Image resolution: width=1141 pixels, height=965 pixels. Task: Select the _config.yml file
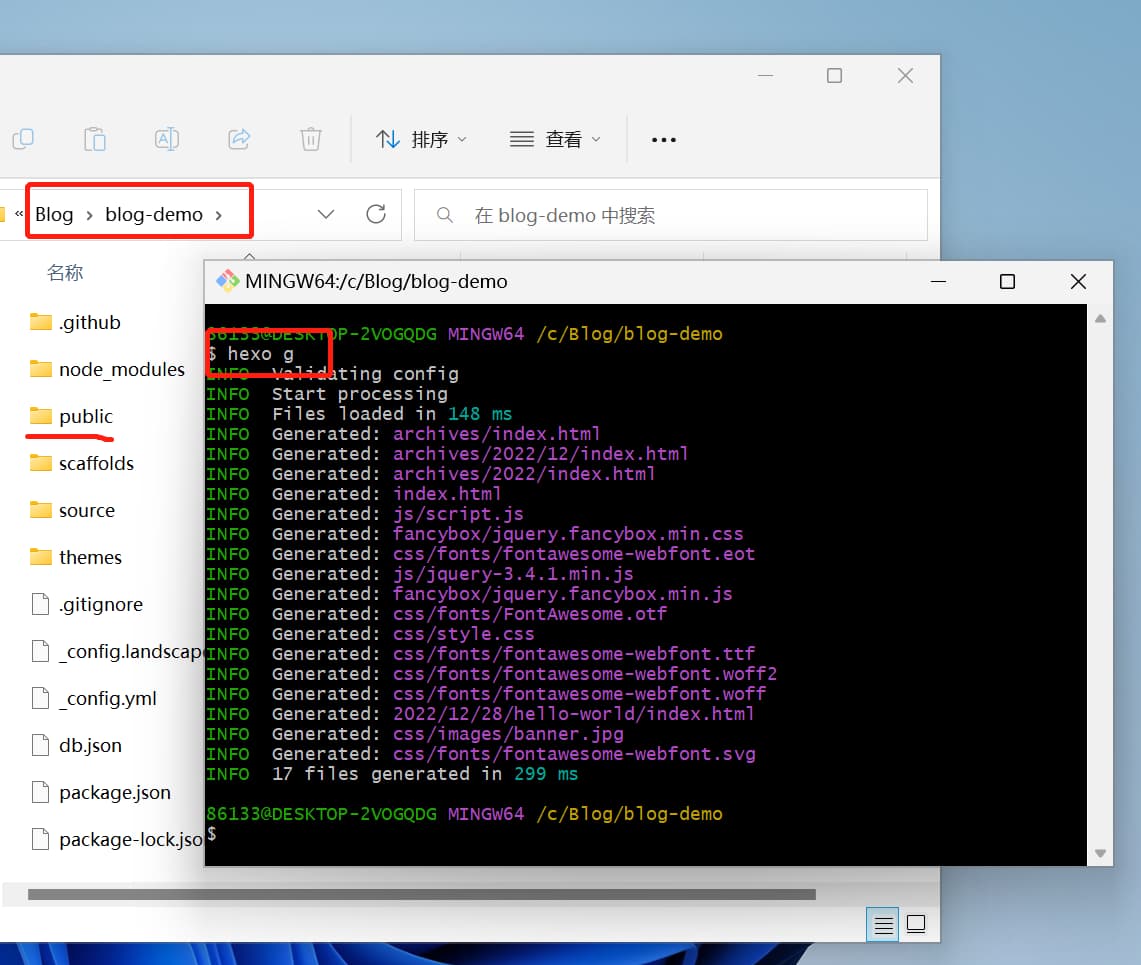click(107, 698)
